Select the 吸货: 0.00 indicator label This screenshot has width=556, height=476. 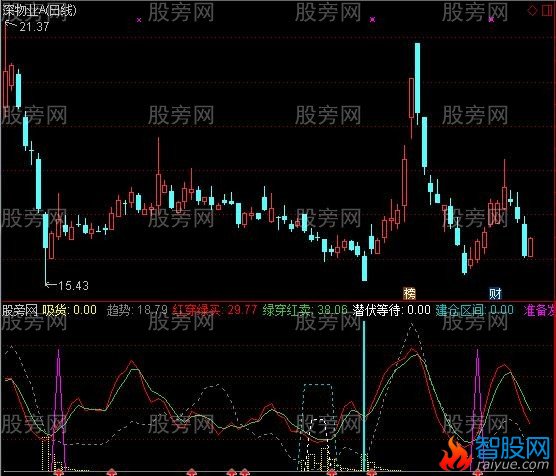70,310
